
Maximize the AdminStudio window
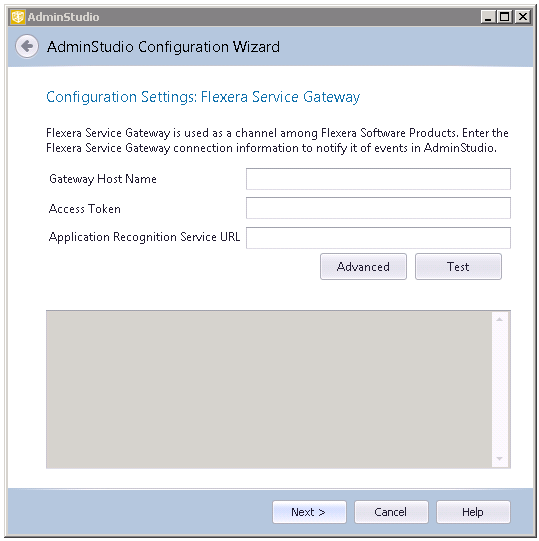pyautogui.click(x=504, y=17)
